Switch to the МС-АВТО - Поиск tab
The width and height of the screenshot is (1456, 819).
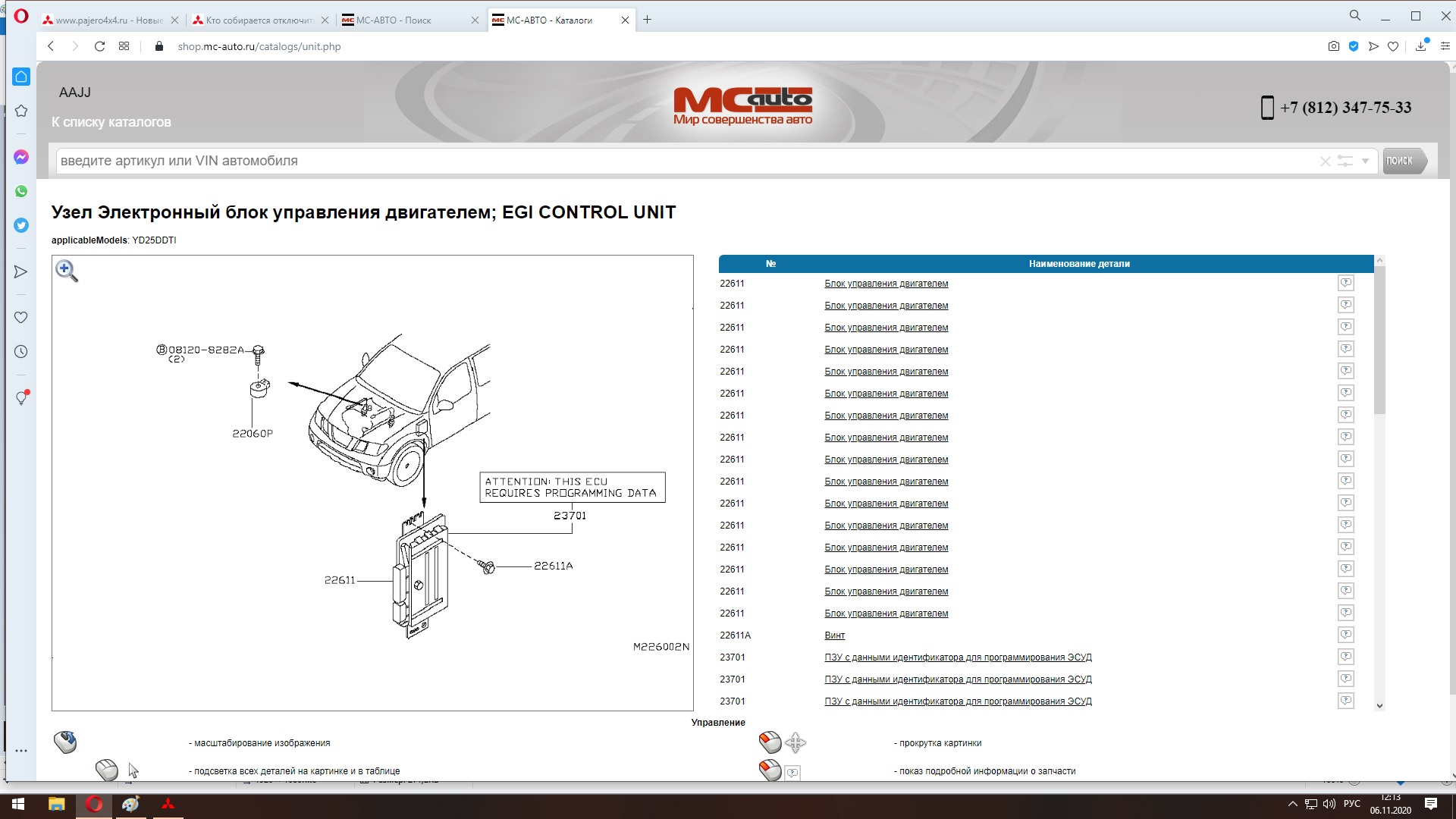click(393, 20)
